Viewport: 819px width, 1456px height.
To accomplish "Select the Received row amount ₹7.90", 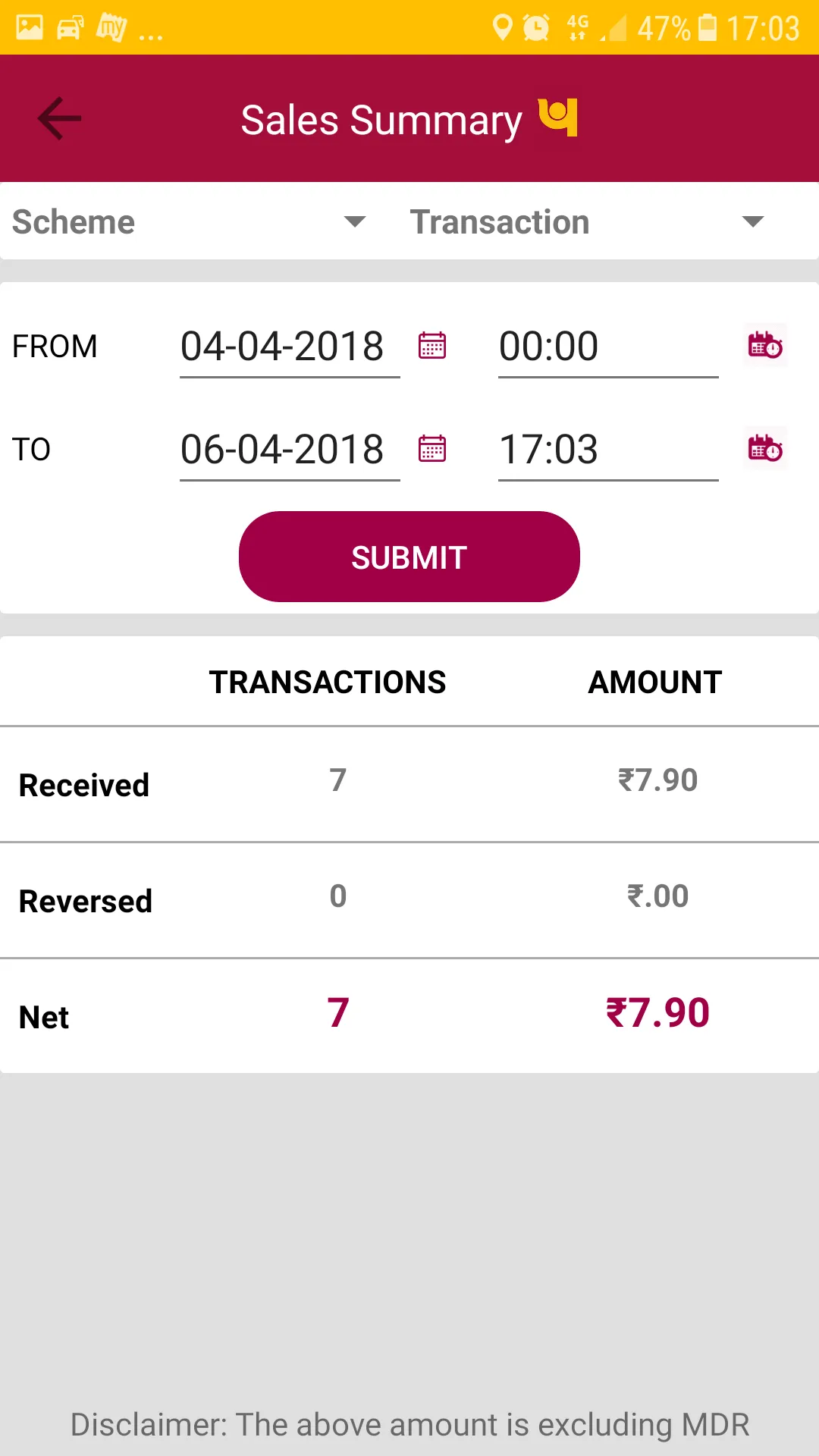I will click(x=657, y=780).
